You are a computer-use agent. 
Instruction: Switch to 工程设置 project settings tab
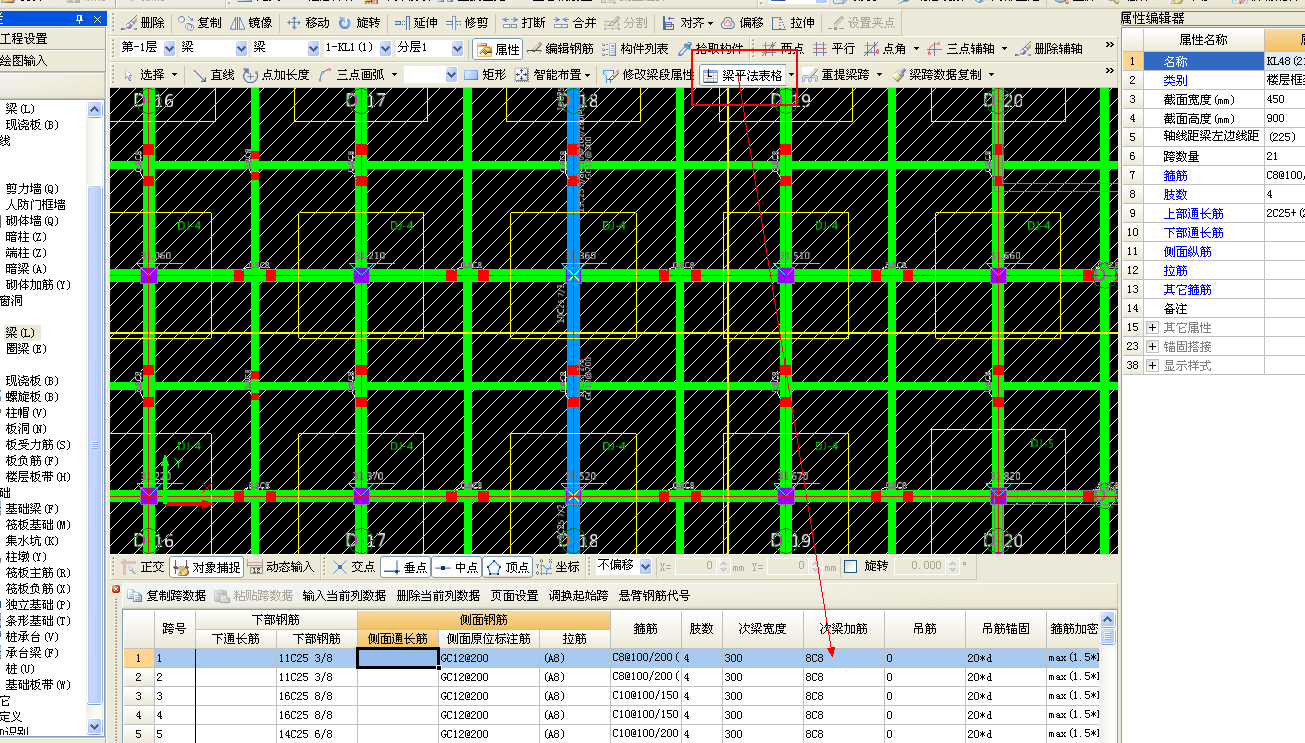tap(52, 38)
